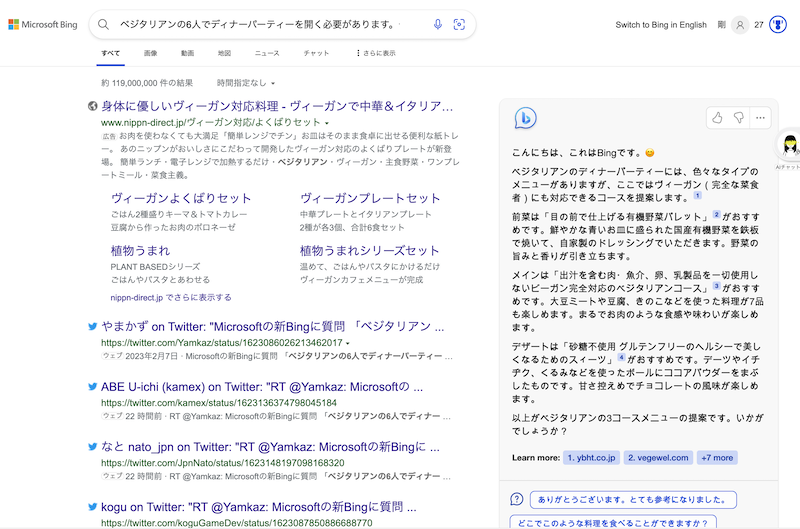Dislike the Bing chat answer
Screen dimensions: 800x529
(x=739, y=118)
